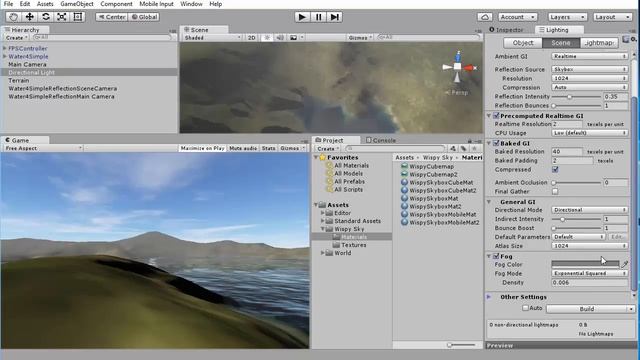Open the Layout dropdown
The height and width of the screenshot is (360, 640).
[x=612, y=17]
